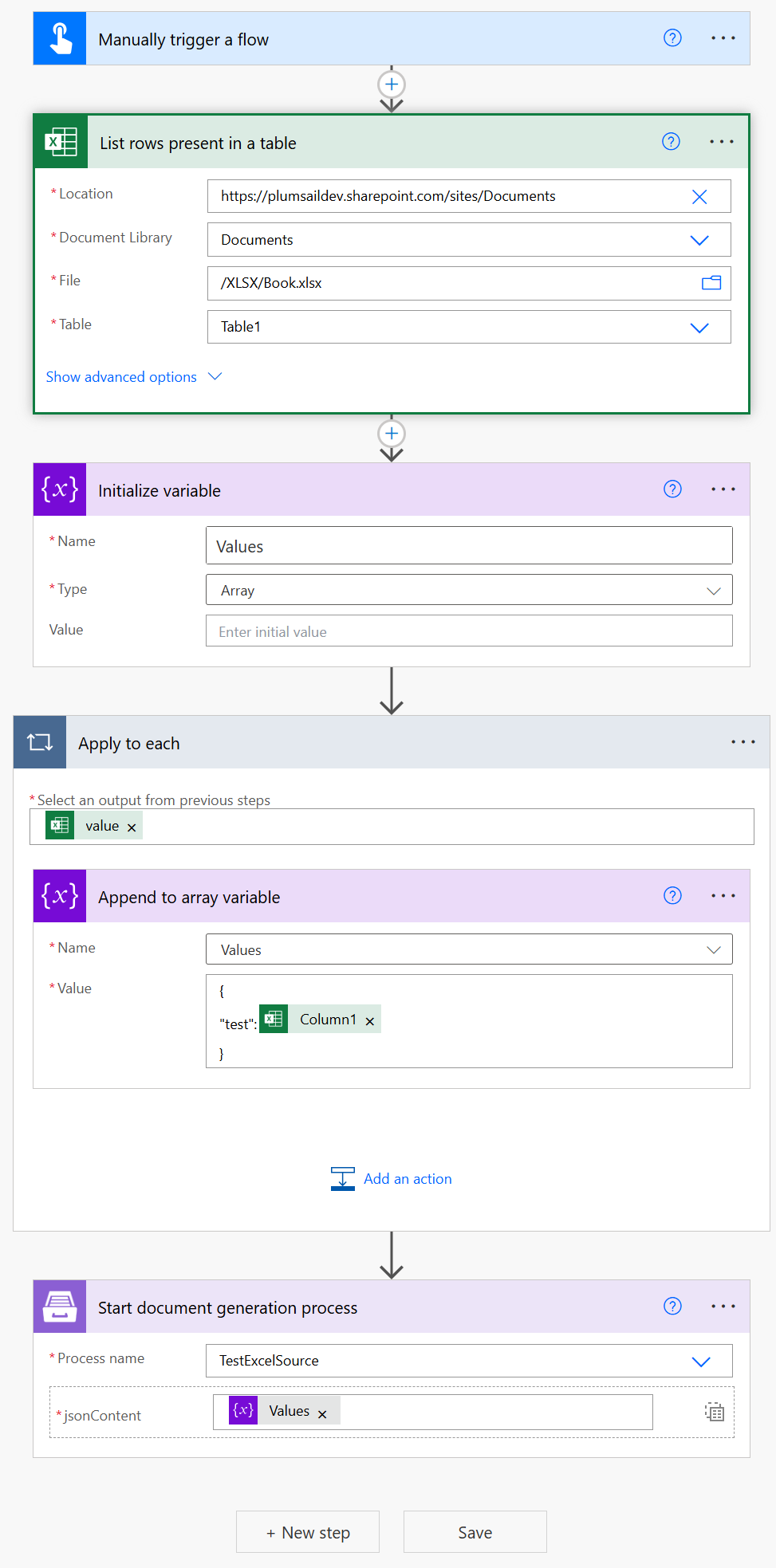Click help icon on Start document generation process
The image size is (776, 1568).
pyautogui.click(x=672, y=1306)
